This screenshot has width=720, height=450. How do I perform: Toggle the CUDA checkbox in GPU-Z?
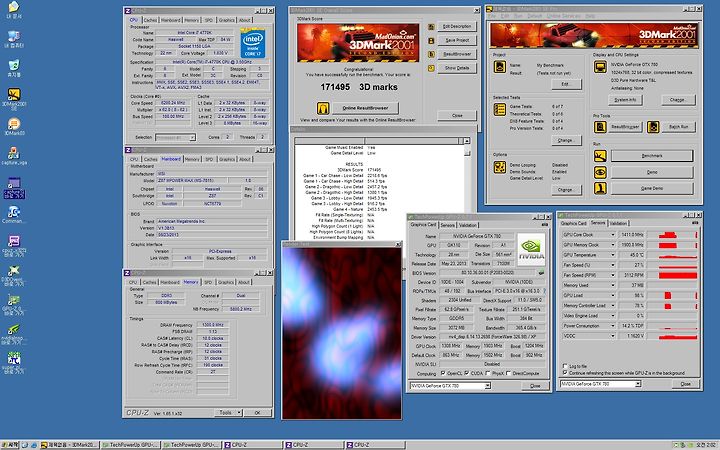click(x=467, y=373)
